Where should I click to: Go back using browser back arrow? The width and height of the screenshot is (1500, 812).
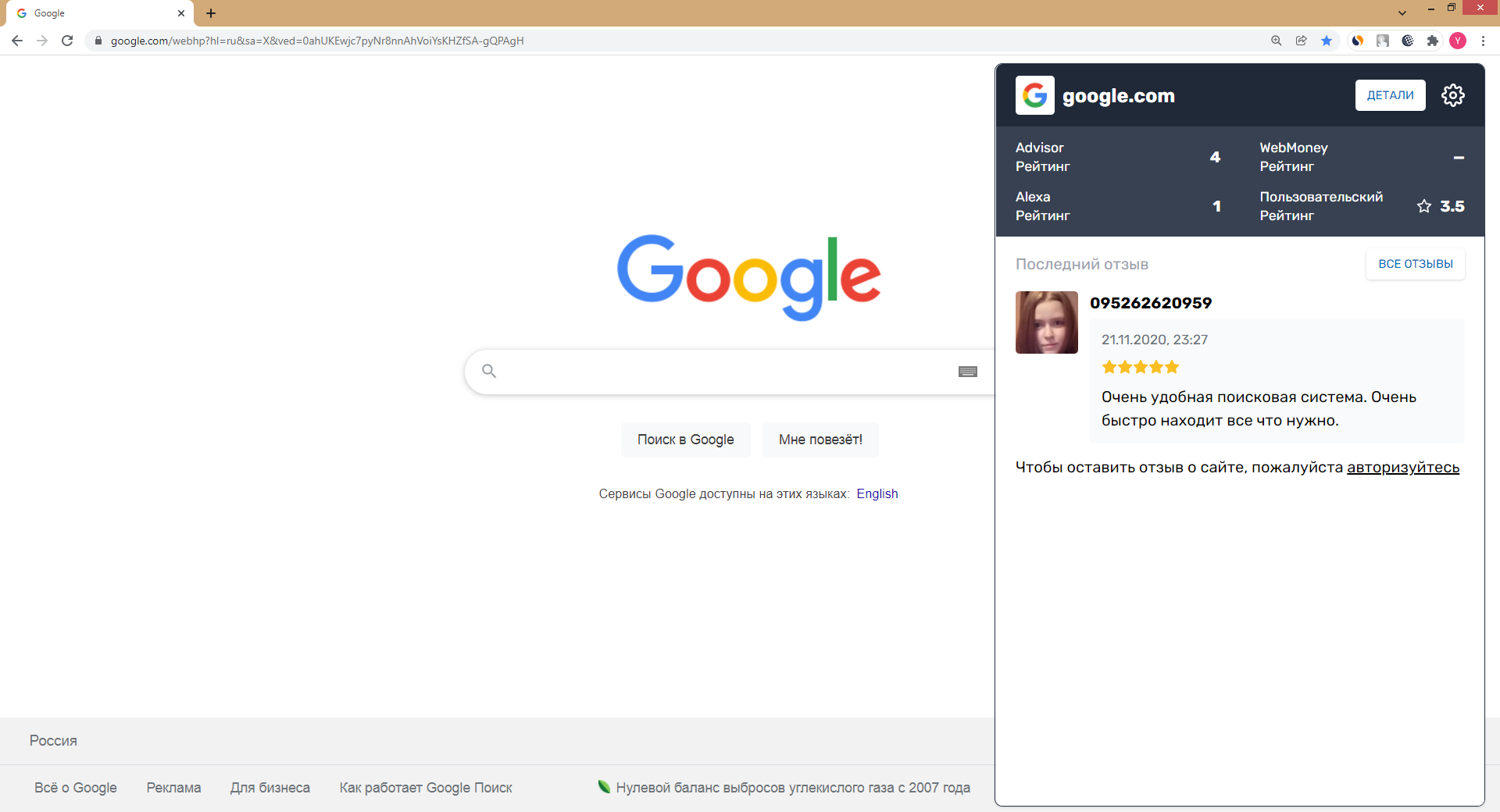click(x=17, y=41)
